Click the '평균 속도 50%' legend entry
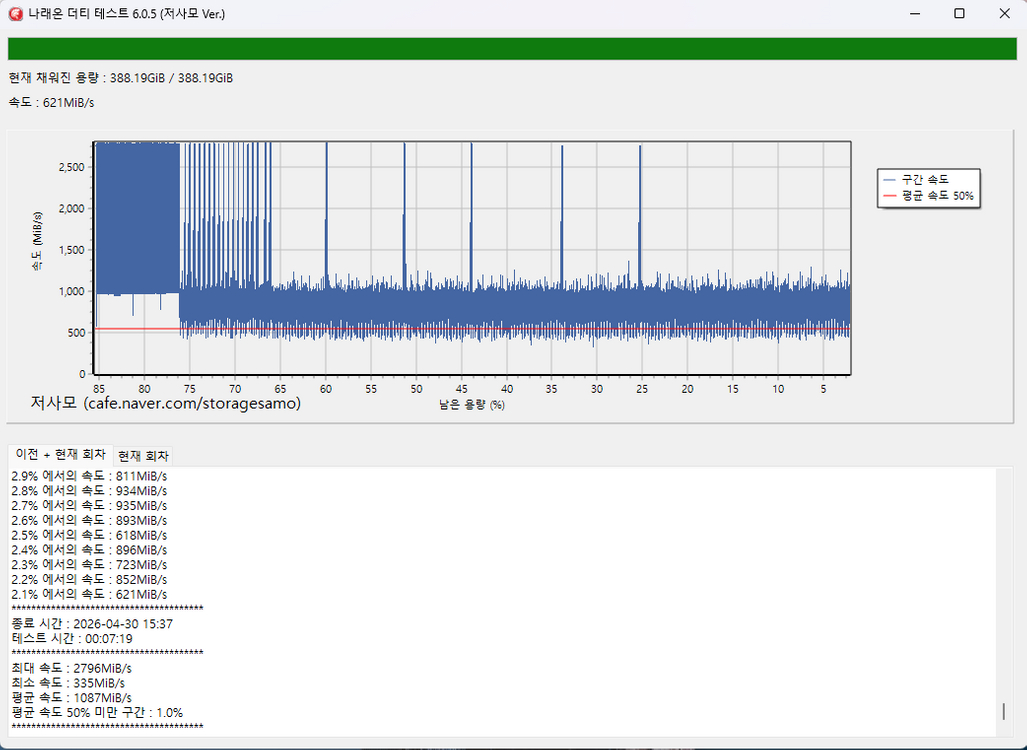Viewport: 1027px width, 750px height. [928, 196]
